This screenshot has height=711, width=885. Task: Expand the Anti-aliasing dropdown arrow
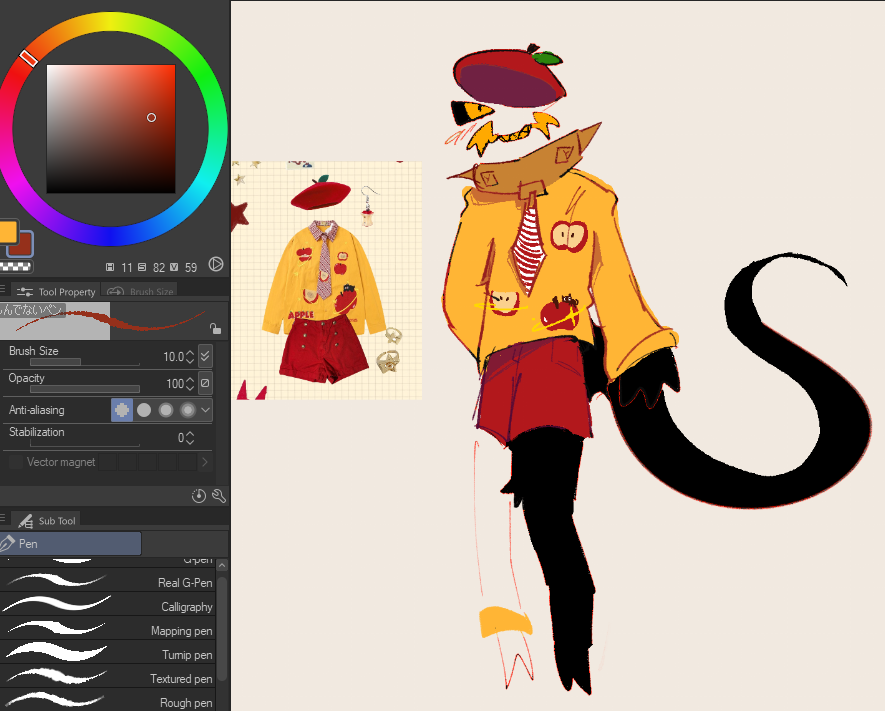point(205,410)
